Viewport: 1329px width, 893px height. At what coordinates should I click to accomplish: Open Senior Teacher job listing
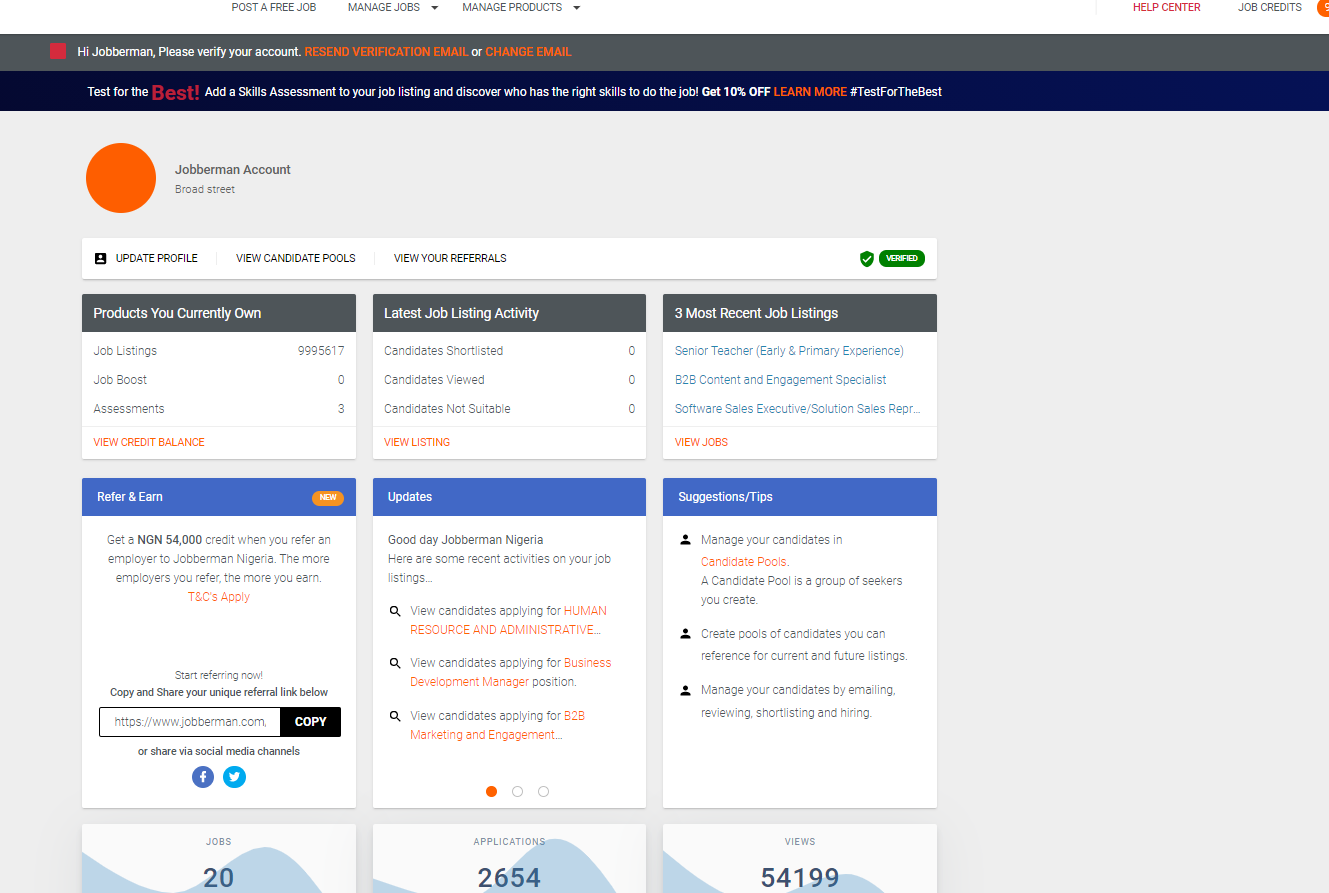pos(789,351)
